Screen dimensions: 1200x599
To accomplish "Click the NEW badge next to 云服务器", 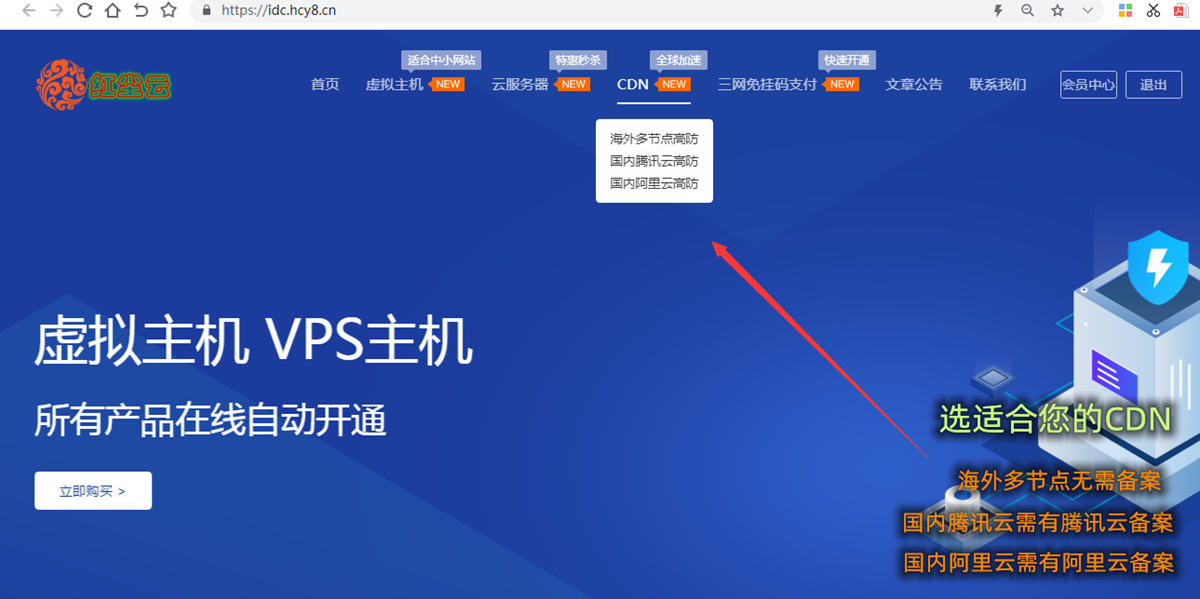I will pyautogui.click(x=572, y=84).
